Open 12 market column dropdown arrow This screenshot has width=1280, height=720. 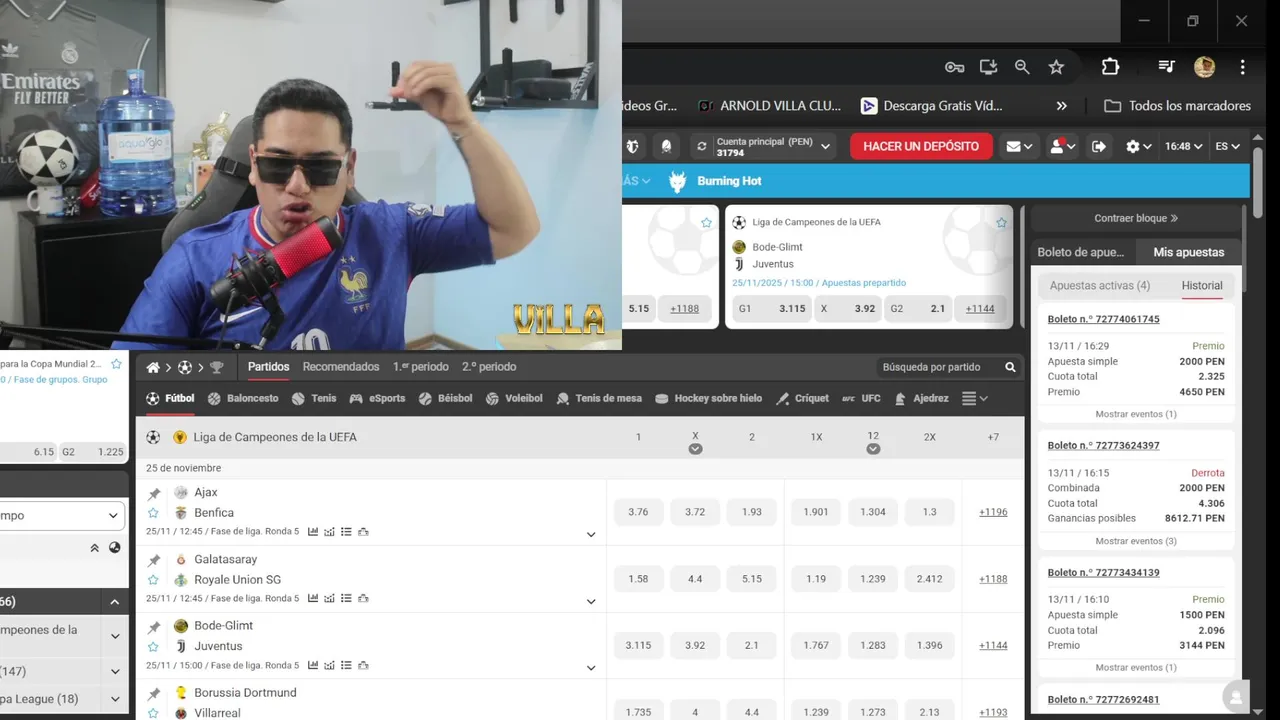873,449
